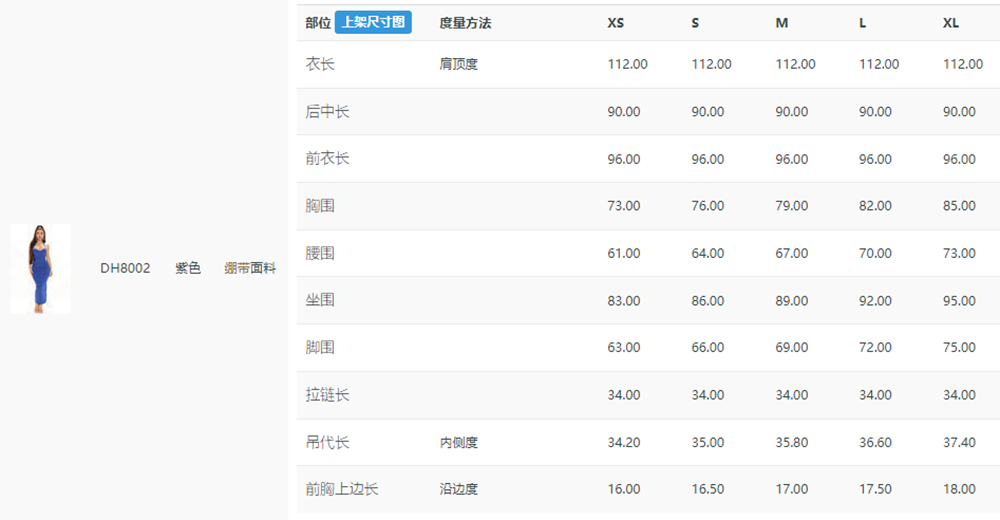
Task: Select the DH8002 product code
Action: 125,268
